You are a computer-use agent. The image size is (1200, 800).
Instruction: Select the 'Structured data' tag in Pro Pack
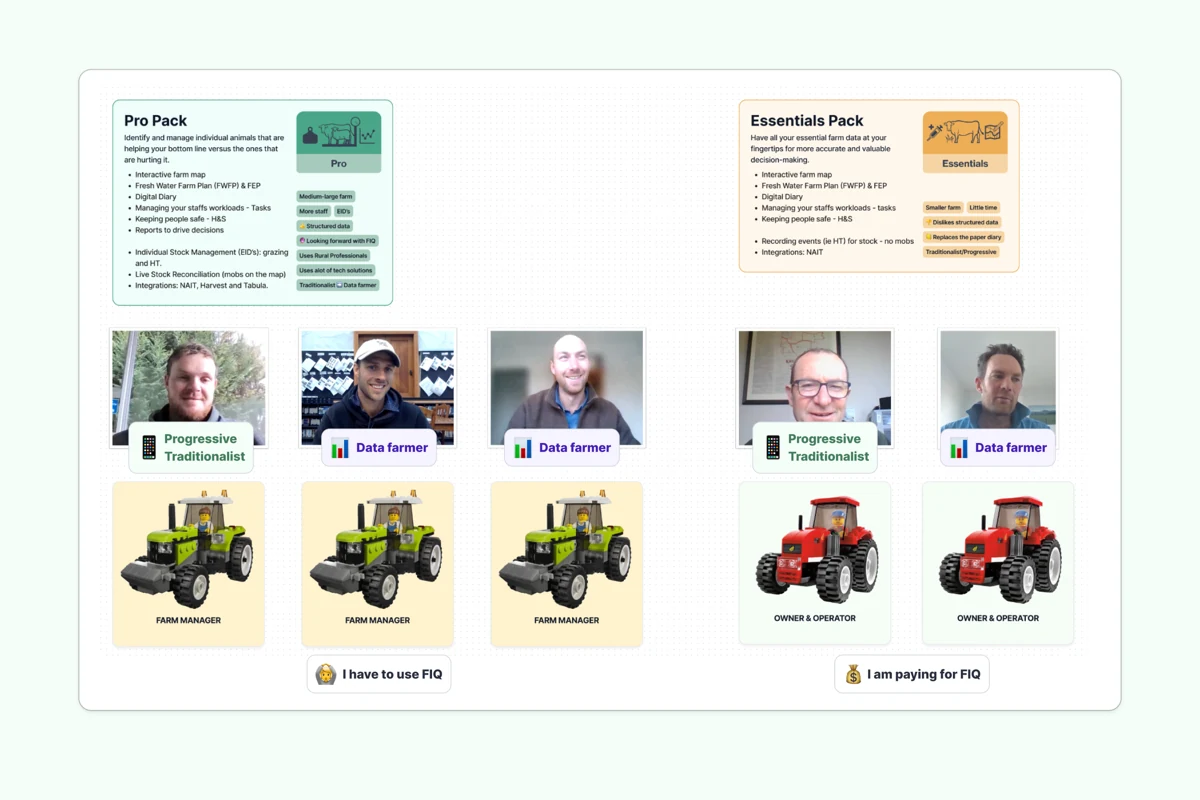pyautogui.click(x=325, y=226)
